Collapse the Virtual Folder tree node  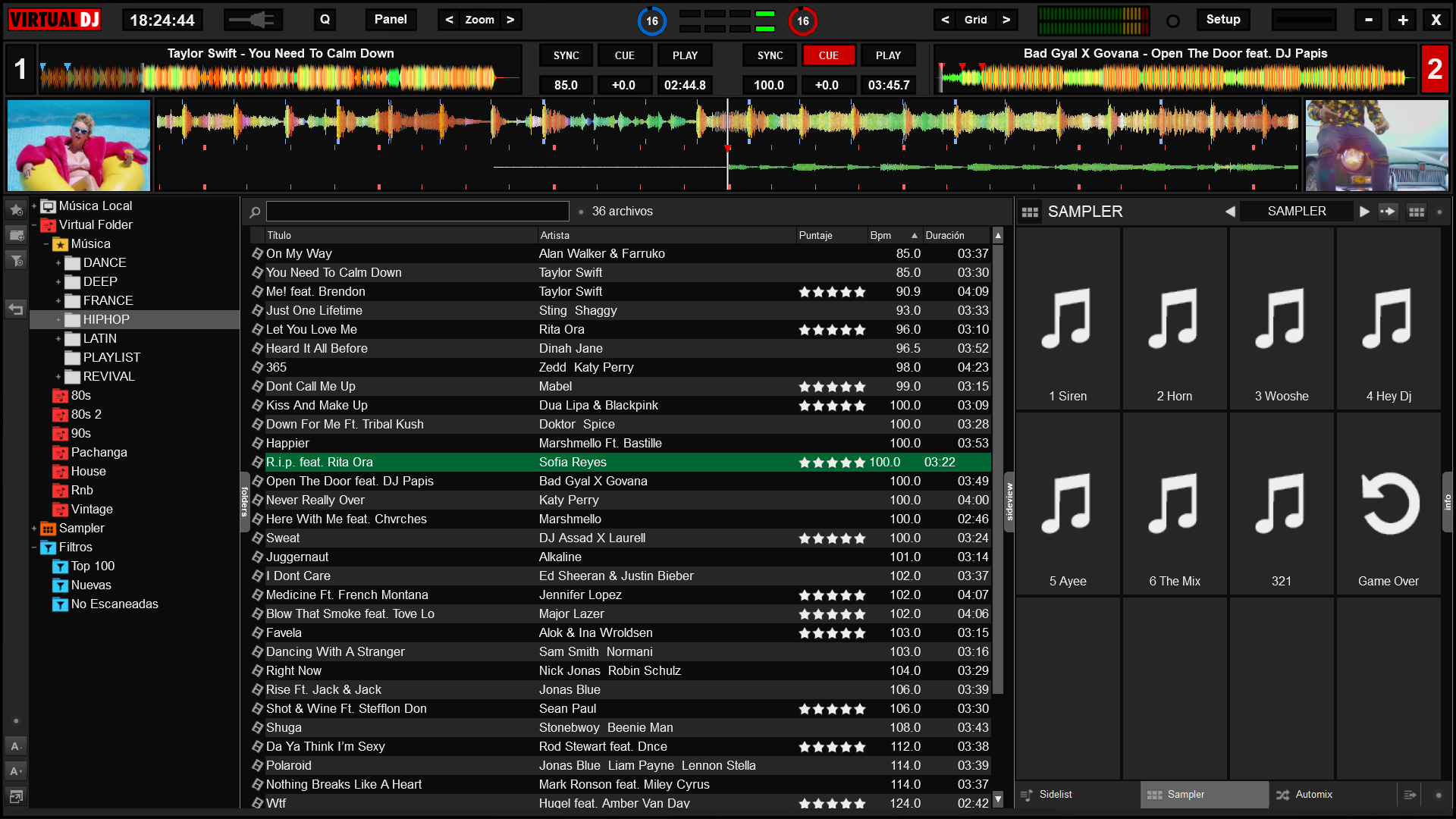[x=34, y=225]
